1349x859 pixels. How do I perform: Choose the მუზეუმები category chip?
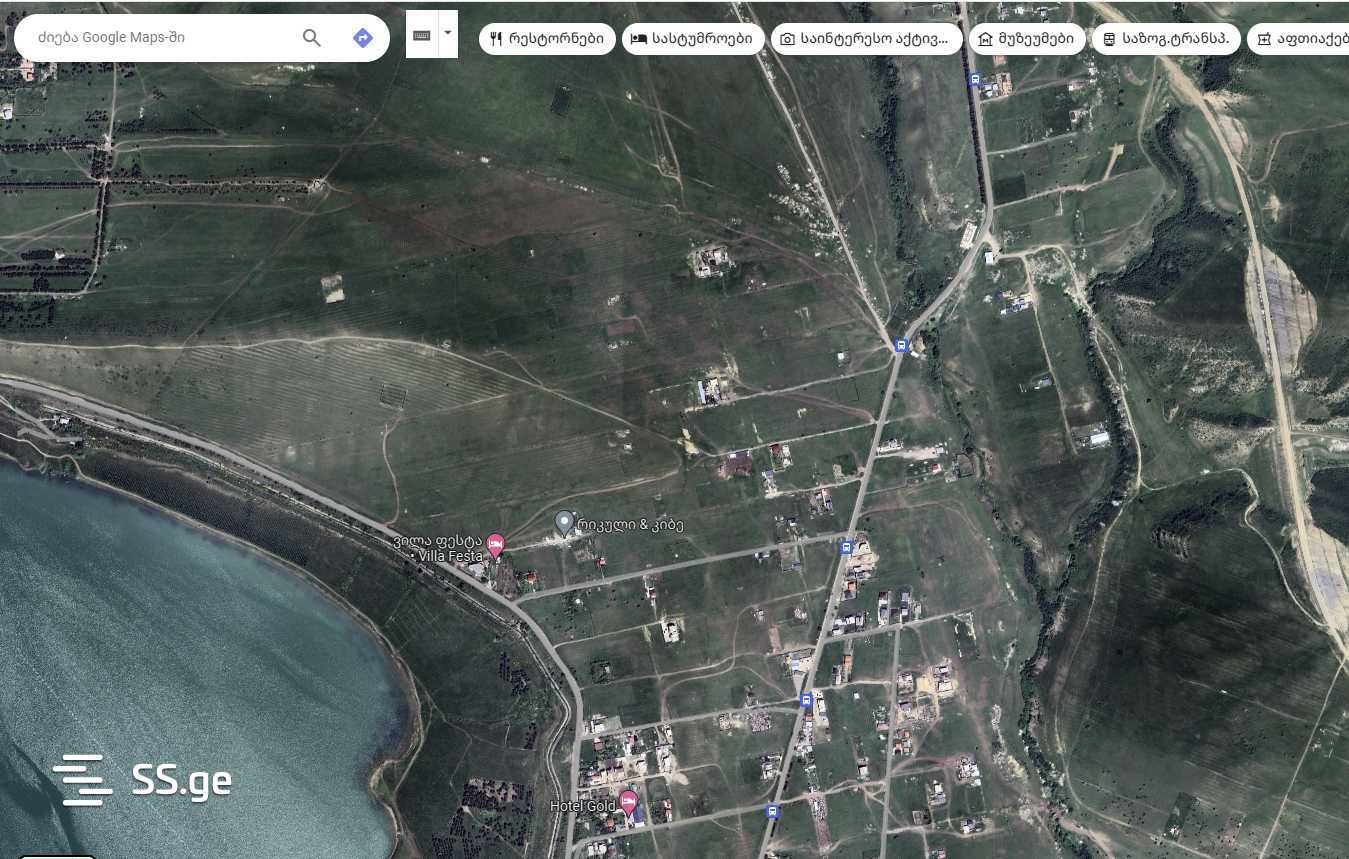tap(1027, 39)
